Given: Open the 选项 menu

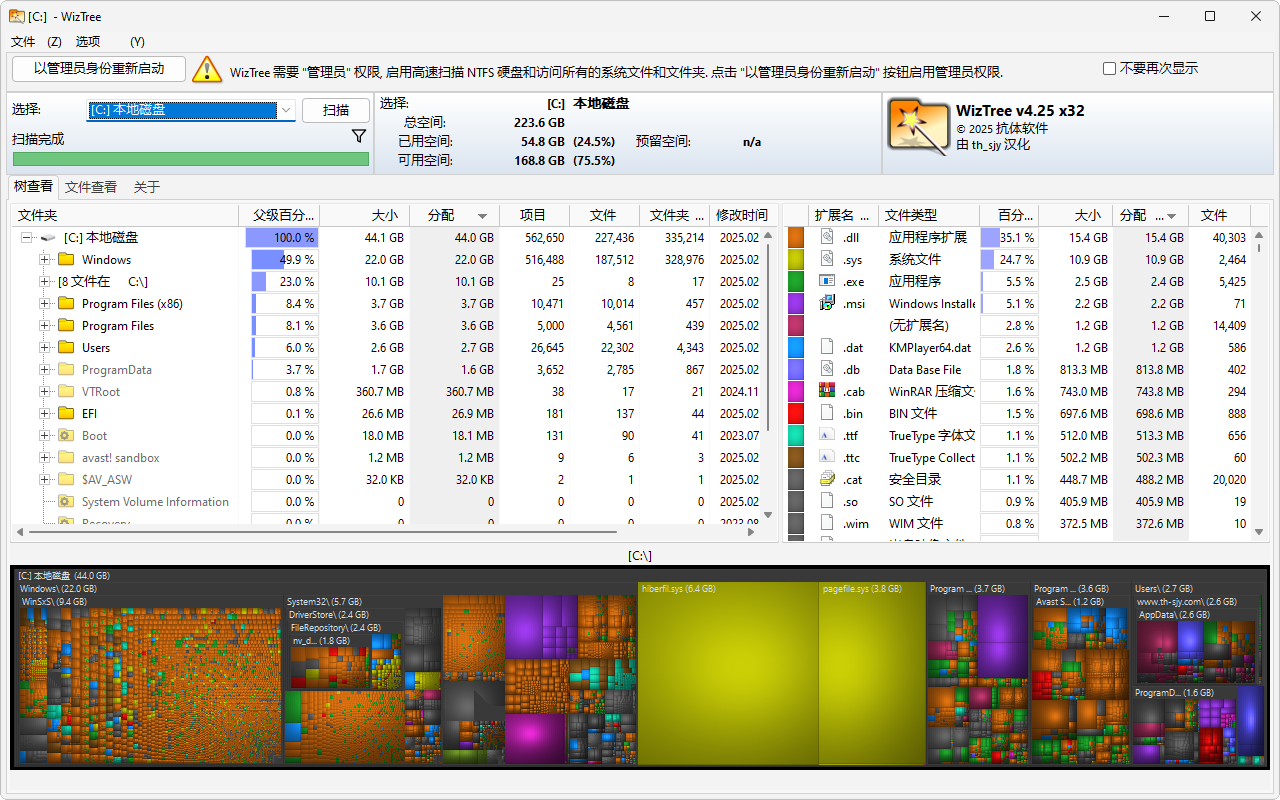Looking at the screenshot, I should (88, 42).
